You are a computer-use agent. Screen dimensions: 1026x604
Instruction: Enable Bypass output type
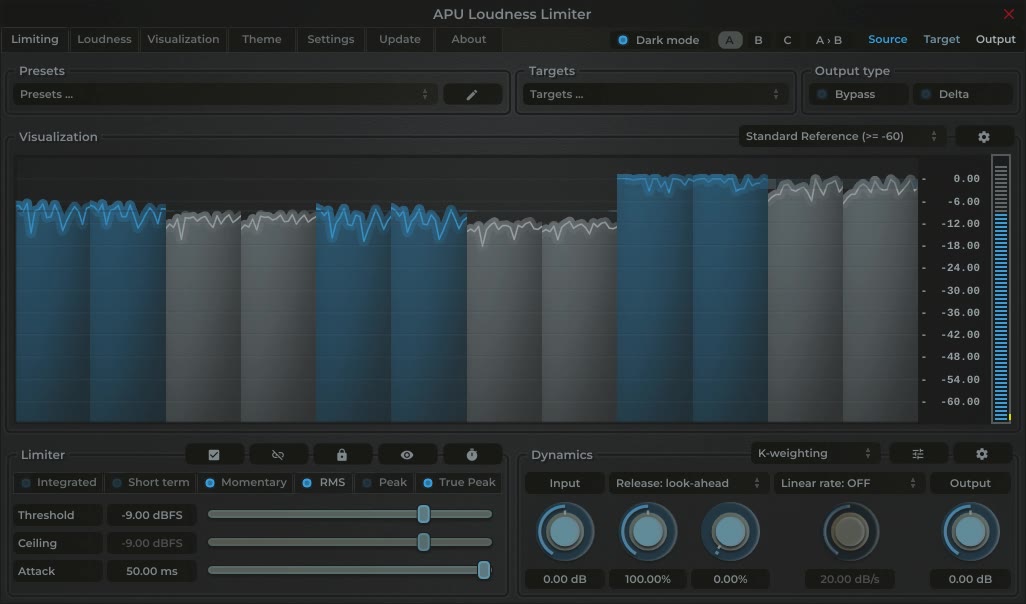(858, 94)
